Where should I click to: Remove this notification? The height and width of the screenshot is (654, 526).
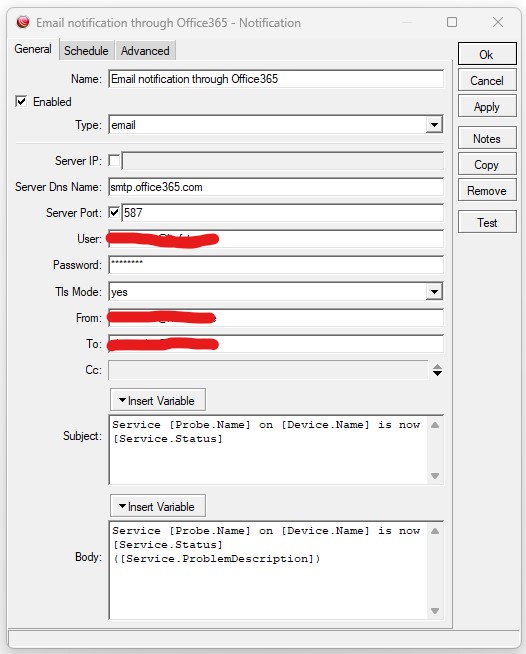pos(487,191)
